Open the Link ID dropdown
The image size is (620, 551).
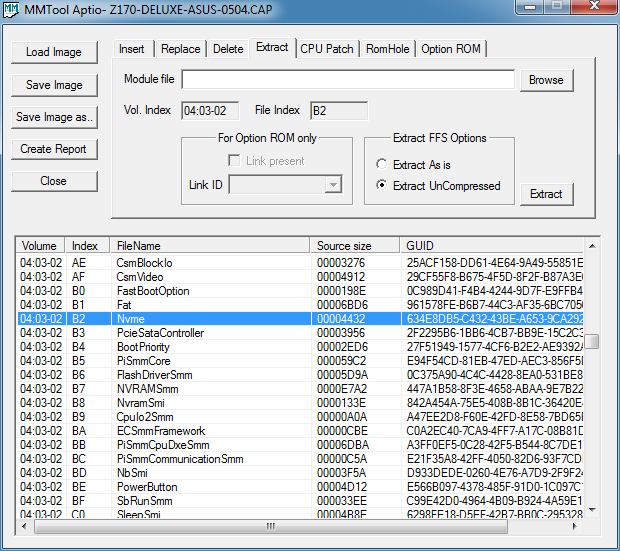(x=333, y=185)
